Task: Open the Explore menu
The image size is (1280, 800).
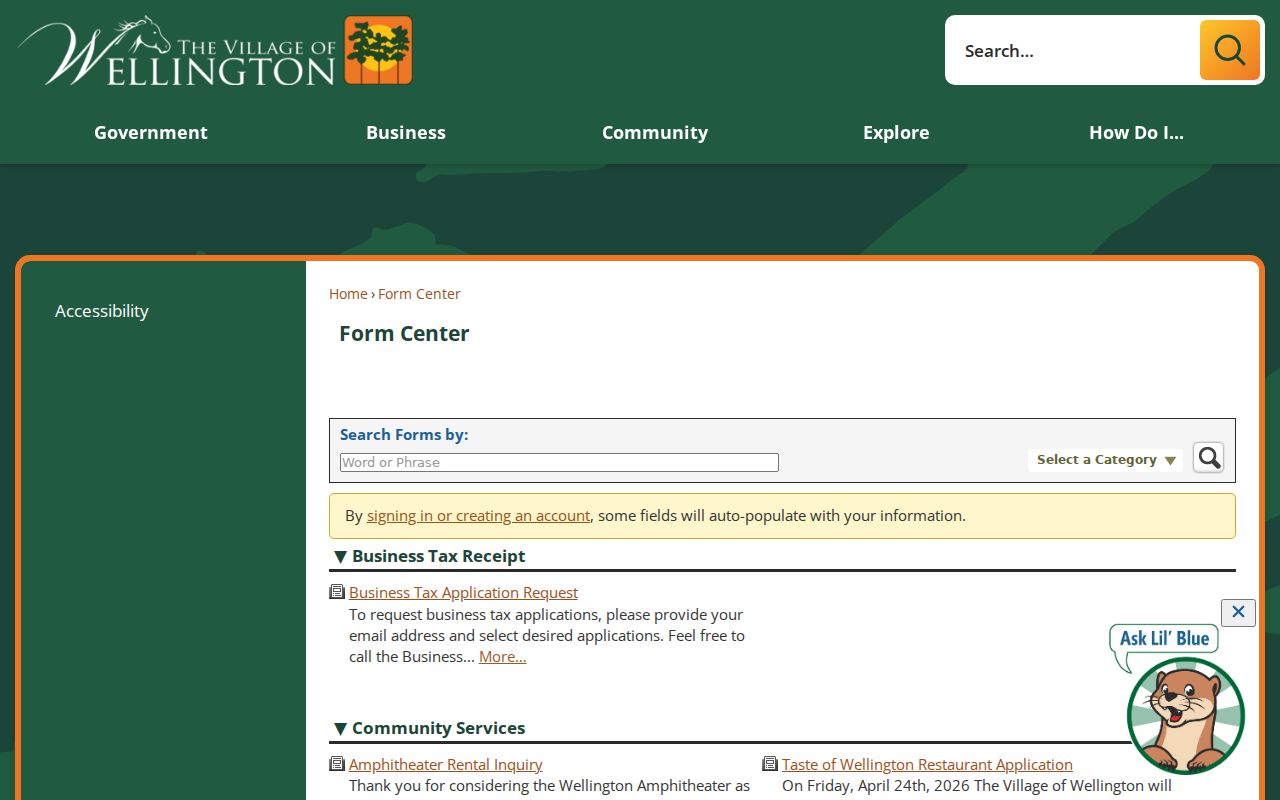Action: tap(896, 132)
